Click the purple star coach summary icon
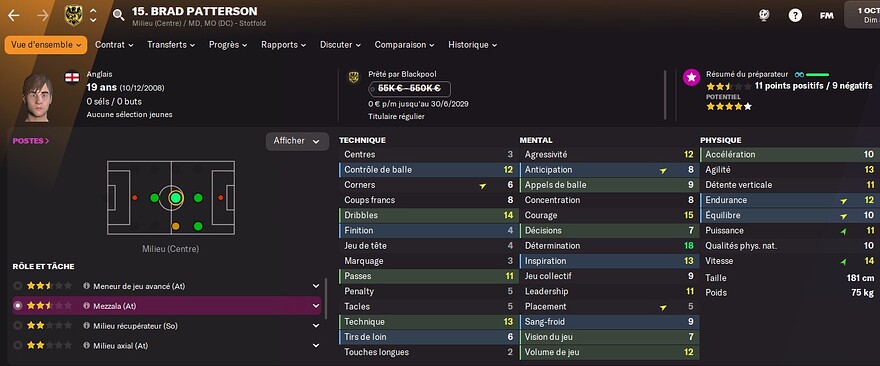Screen dimensions: 880x366 pyautogui.click(x=691, y=77)
